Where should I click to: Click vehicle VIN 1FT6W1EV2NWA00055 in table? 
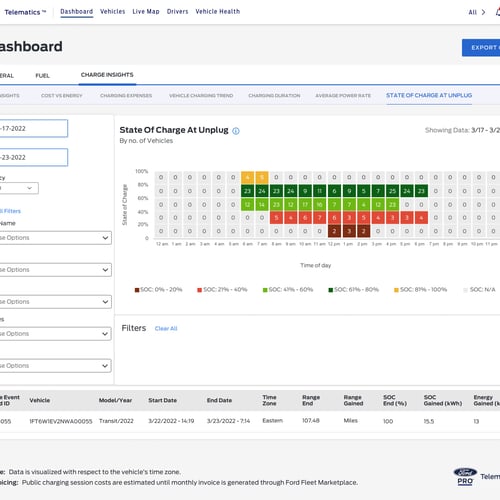pyautogui.click(x=61, y=421)
